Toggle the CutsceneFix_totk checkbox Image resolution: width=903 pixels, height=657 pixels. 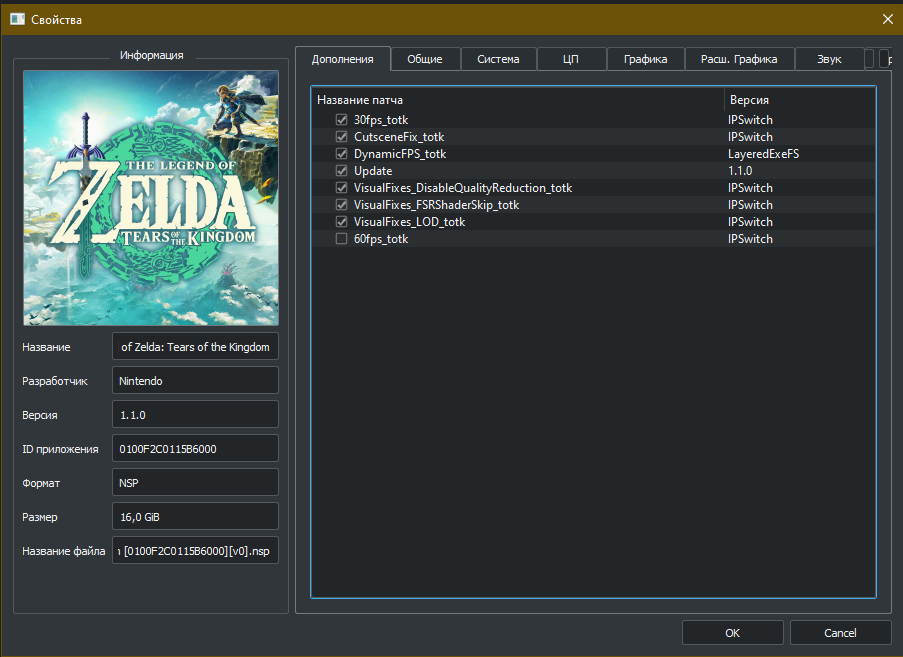coord(342,136)
